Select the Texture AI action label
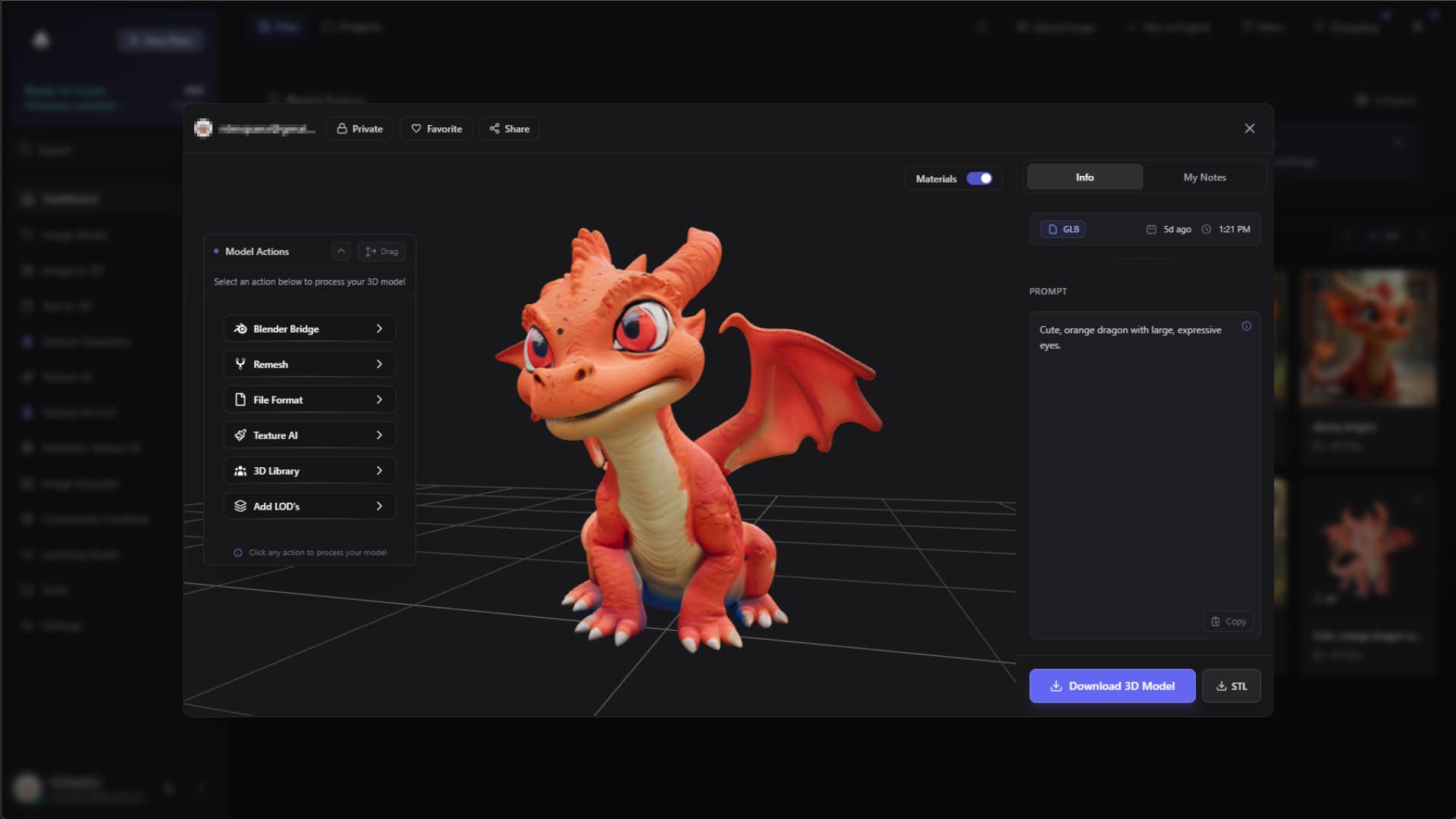The height and width of the screenshot is (819, 1456). [275, 435]
